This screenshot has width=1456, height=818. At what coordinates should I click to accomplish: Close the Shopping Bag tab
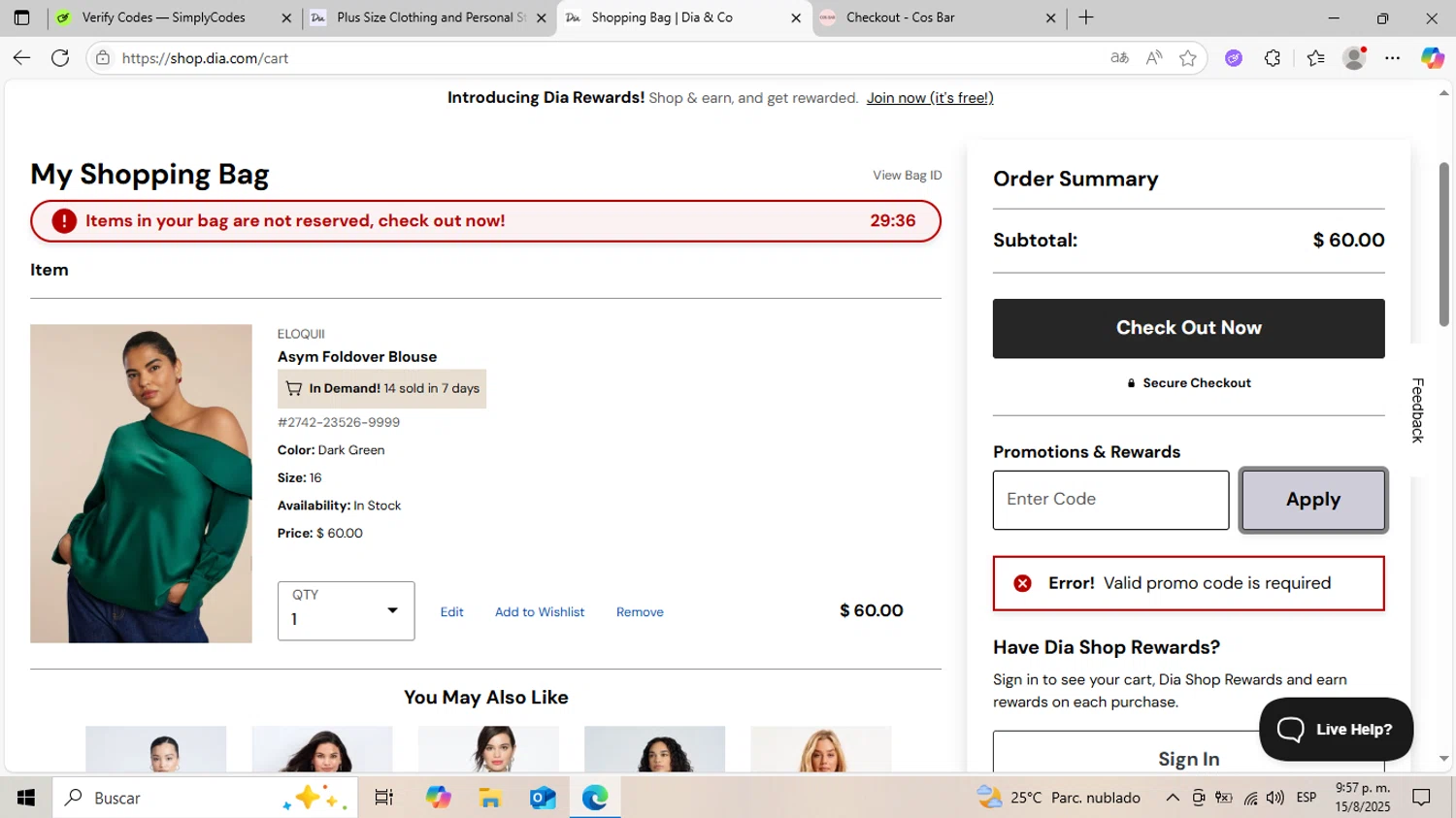(796, 17)
